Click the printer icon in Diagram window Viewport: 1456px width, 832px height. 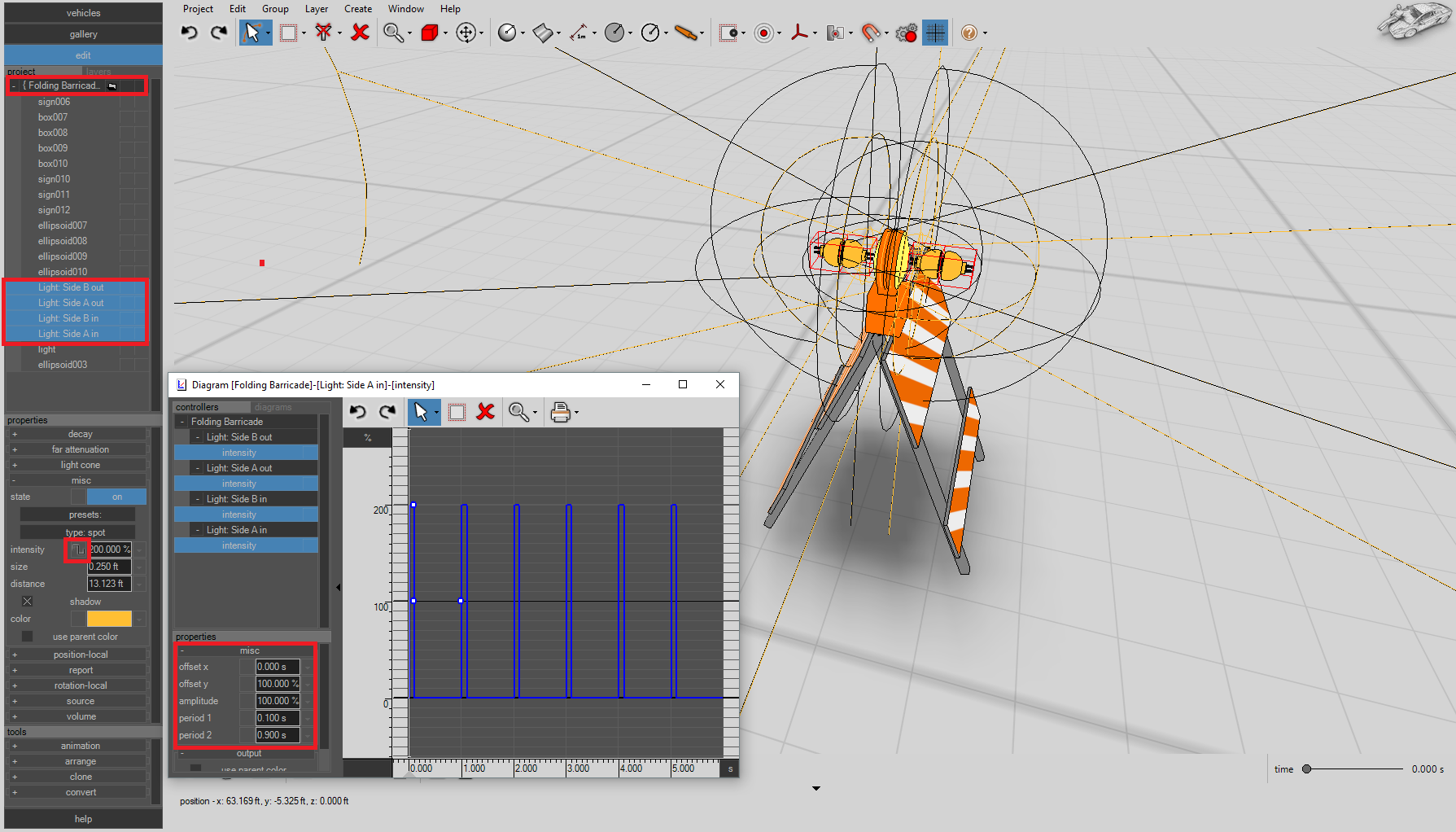pyautogui.click(x=560, y=412)
